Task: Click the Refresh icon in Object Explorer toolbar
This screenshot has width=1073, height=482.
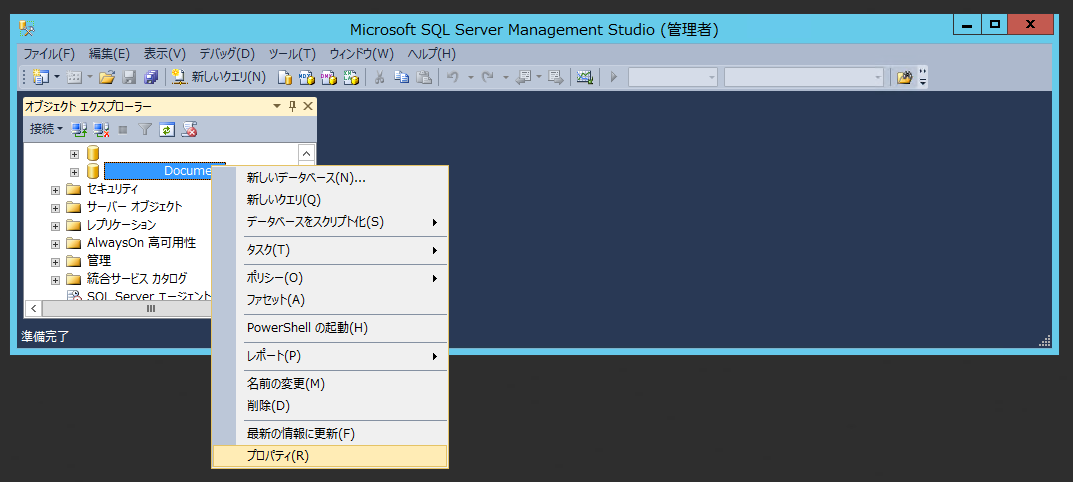Action: (167, 129)
